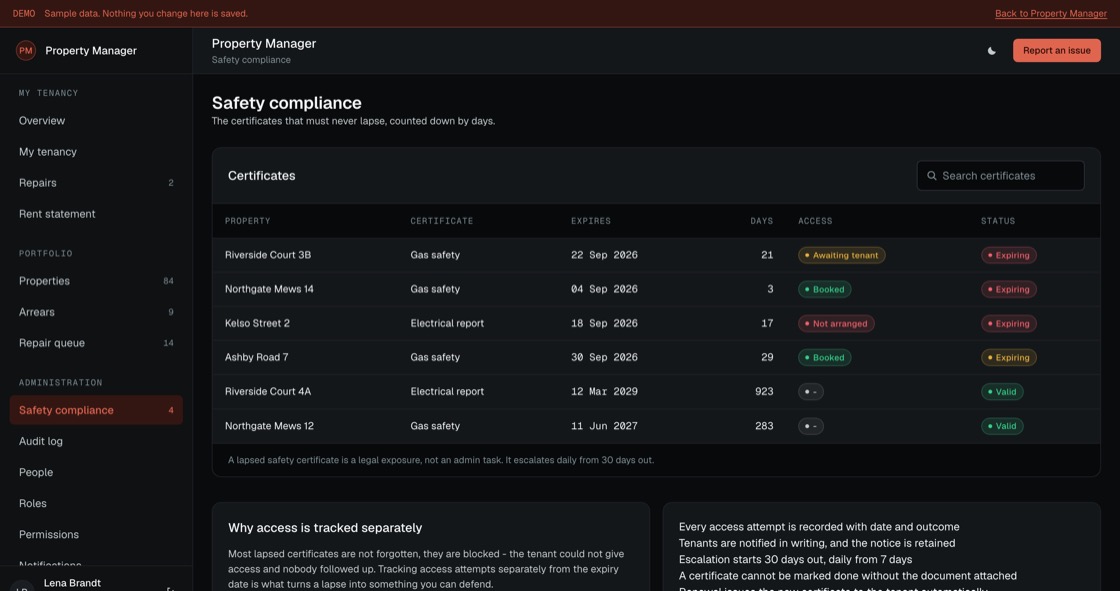Open Overview in the sidebar
The image size is (1120, 591).
coord(96,121)
